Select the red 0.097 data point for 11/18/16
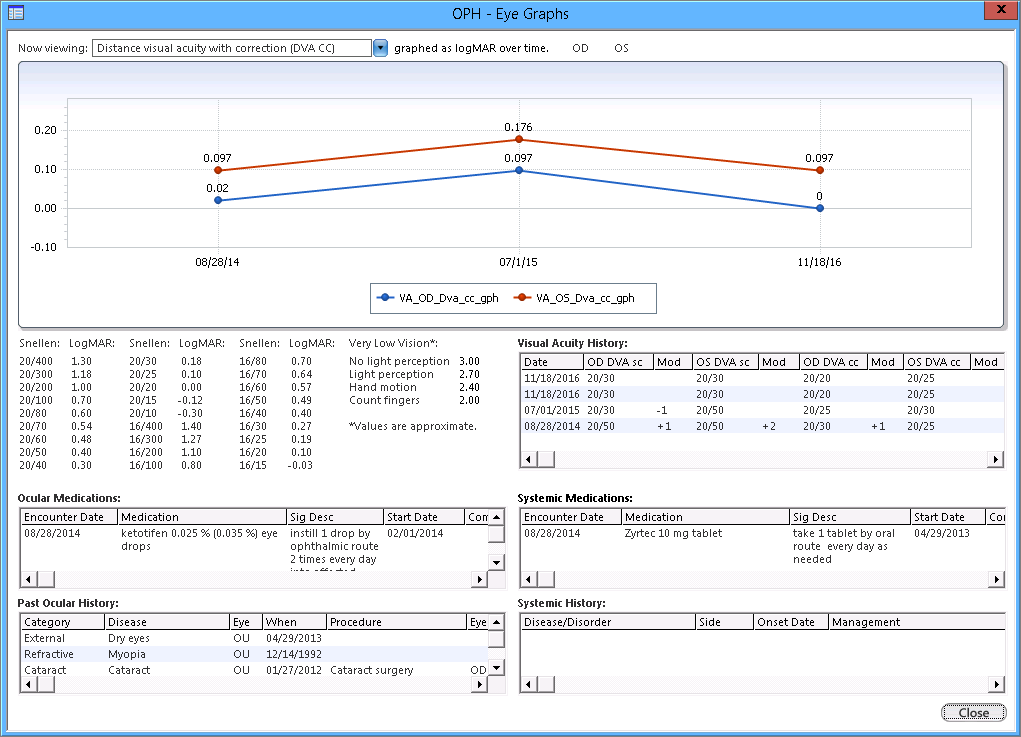1021x737 pixels. pos(820,171)
